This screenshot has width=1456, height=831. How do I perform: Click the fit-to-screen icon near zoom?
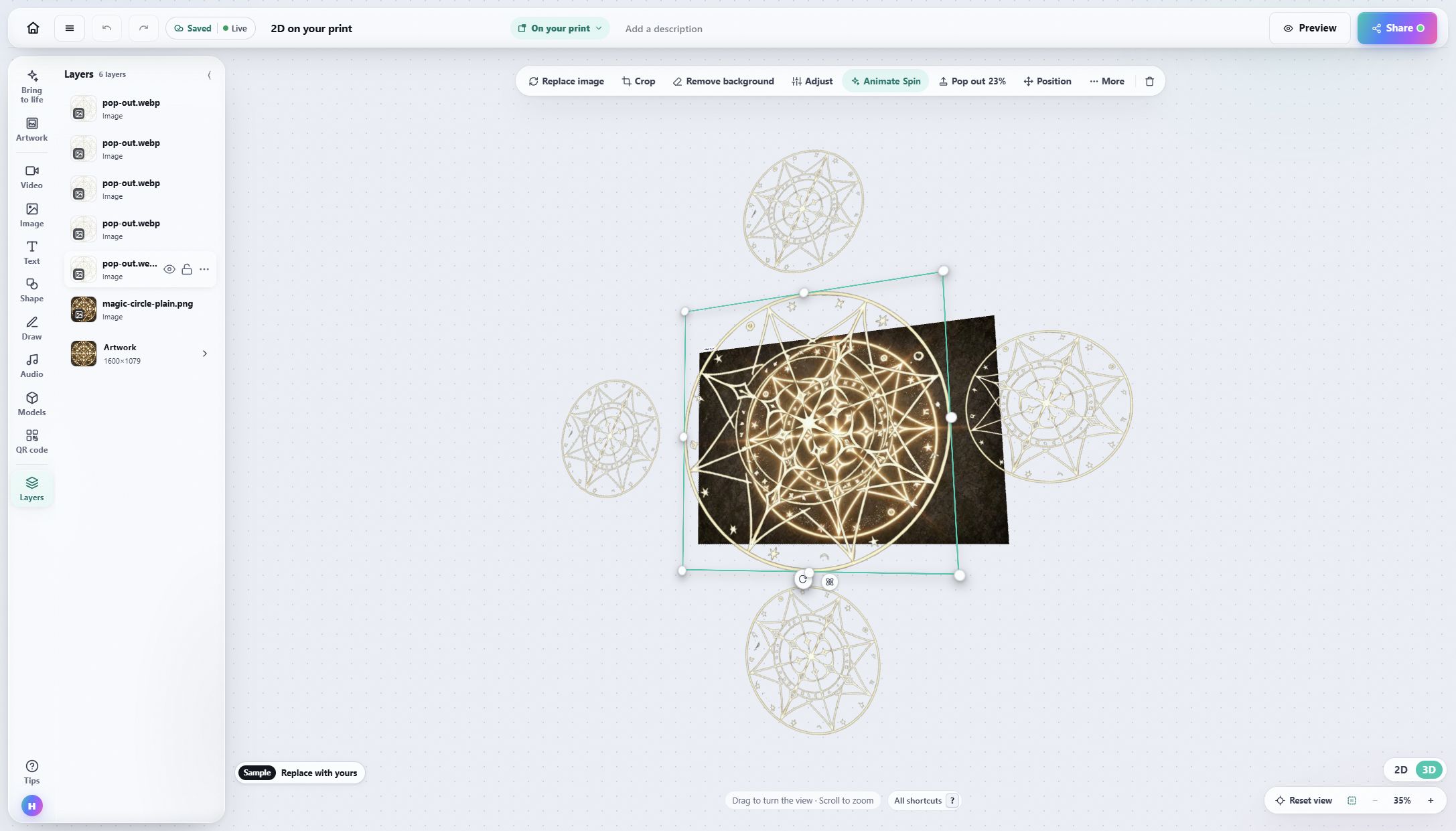[x=1352, y=800]
